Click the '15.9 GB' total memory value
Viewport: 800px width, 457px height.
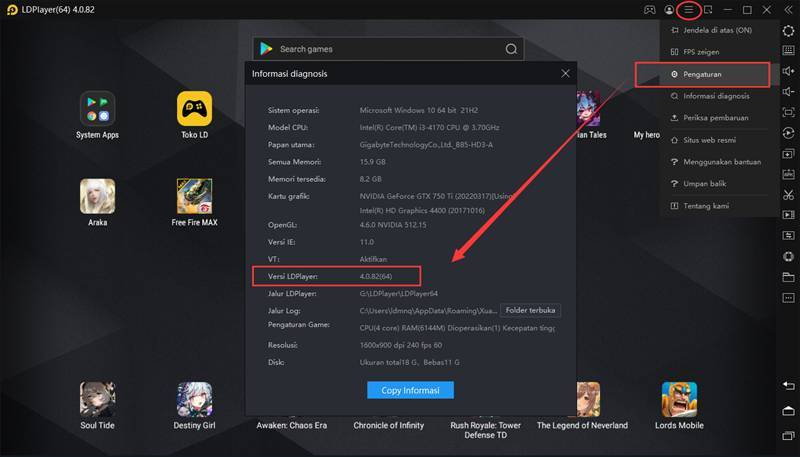click(x=372, y=162)
